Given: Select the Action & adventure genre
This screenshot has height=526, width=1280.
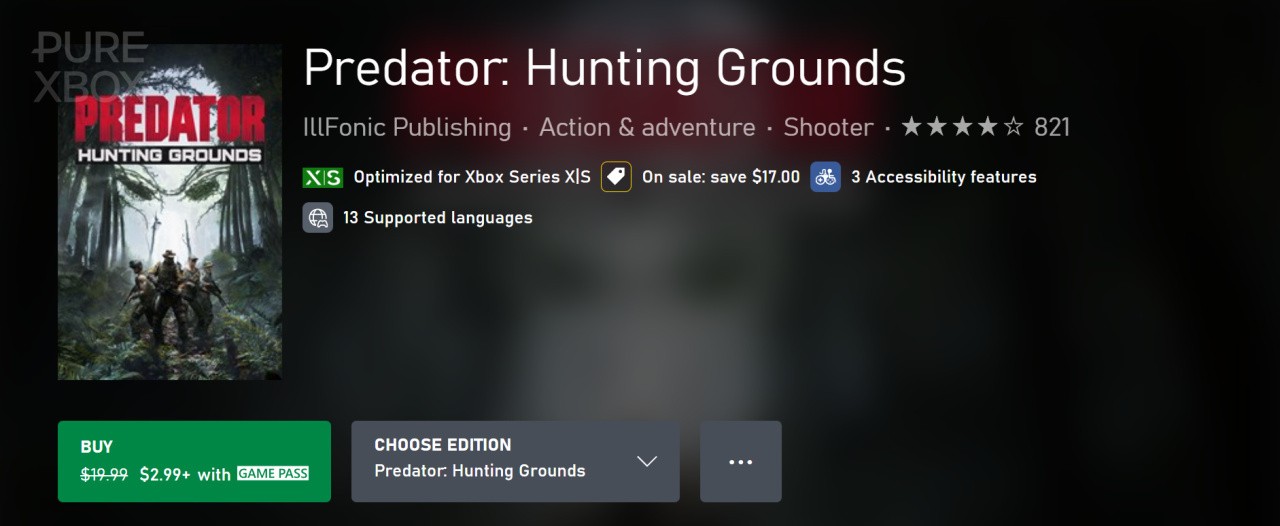Looking at the screenshot, I should click(x=647, y=127).
